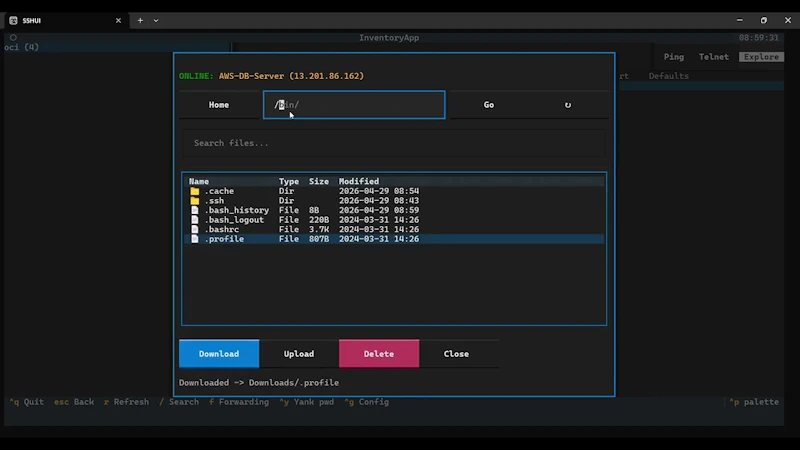Click the Downloaded status message
800x450 pixels.
(x=259, y=383)
